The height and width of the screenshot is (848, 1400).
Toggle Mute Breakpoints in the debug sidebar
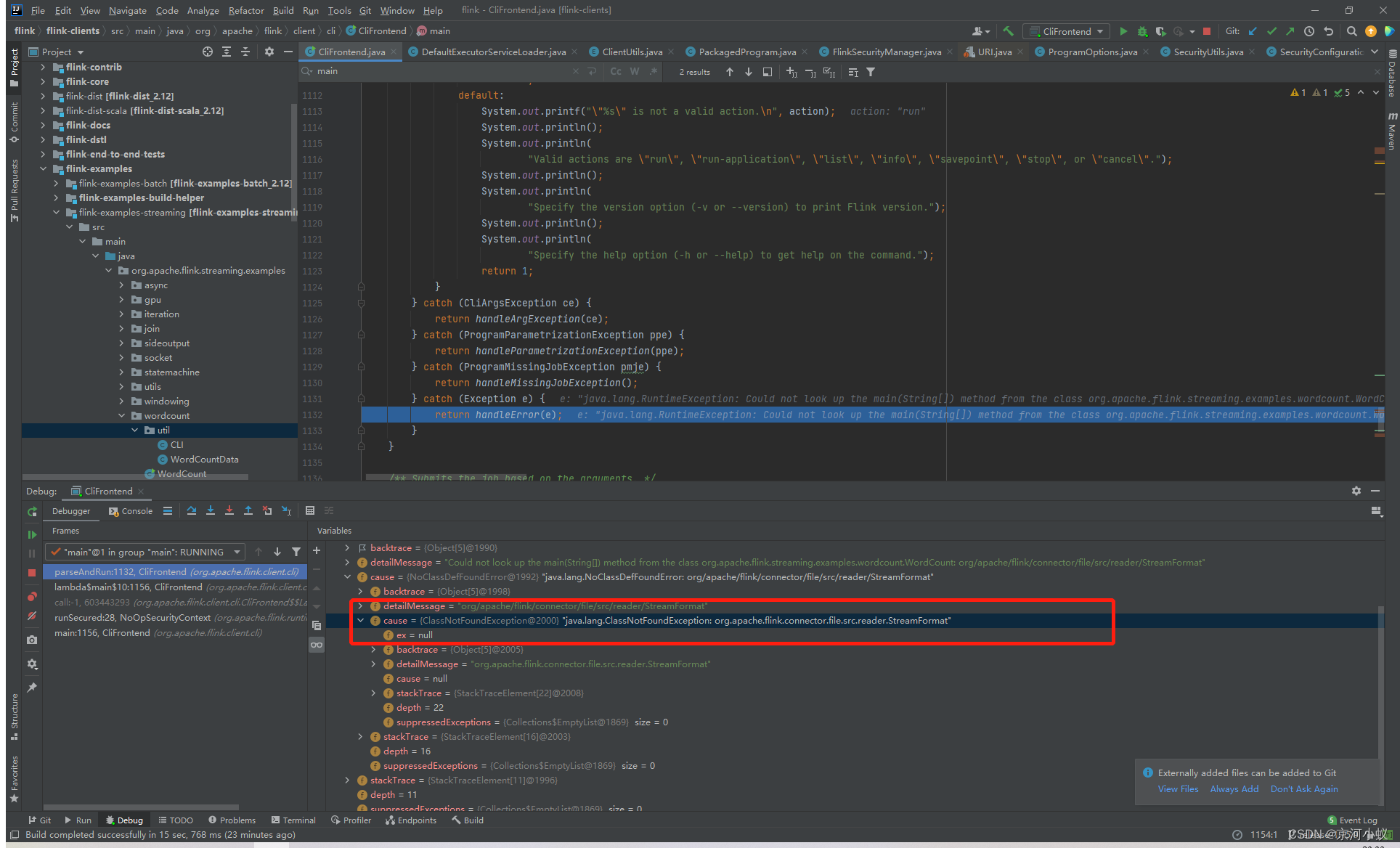pyautogui.click(x=32, y=616)
